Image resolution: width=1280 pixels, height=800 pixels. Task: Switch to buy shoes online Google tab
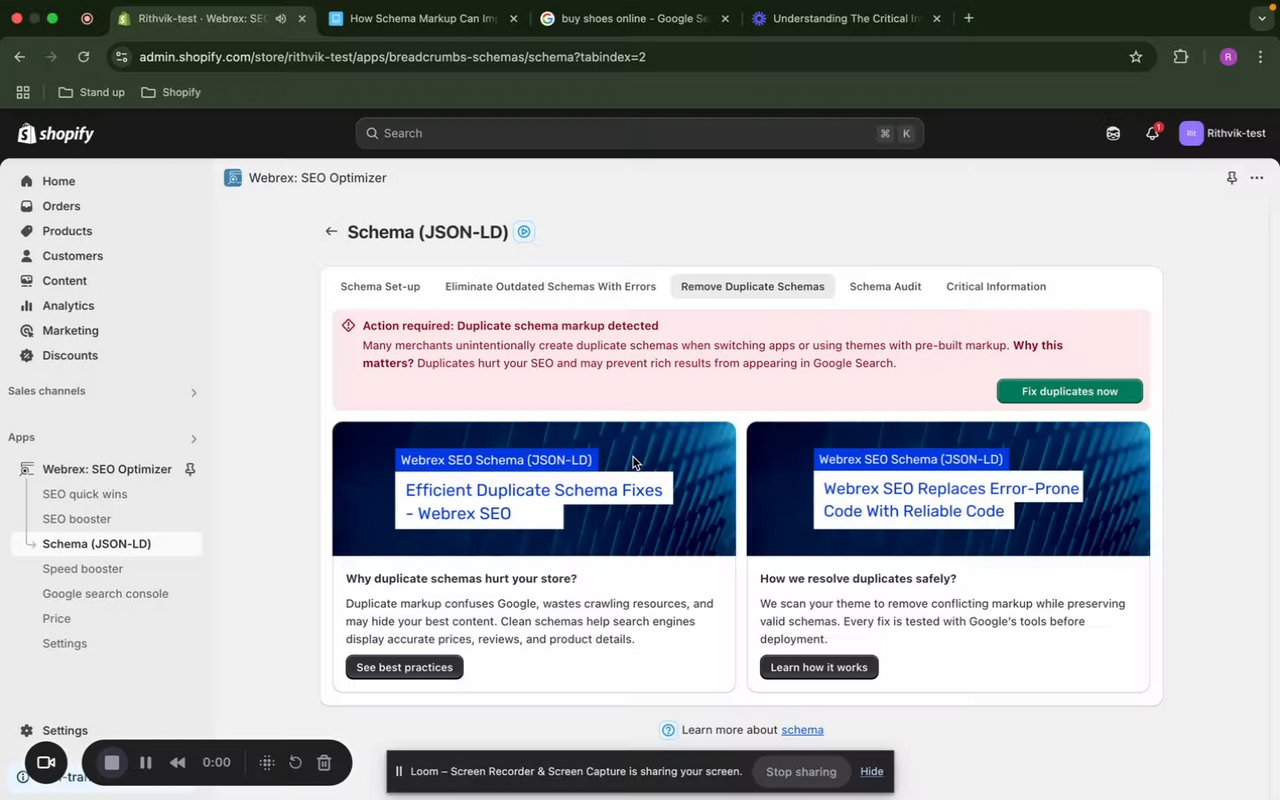click(x=633, y=18)
